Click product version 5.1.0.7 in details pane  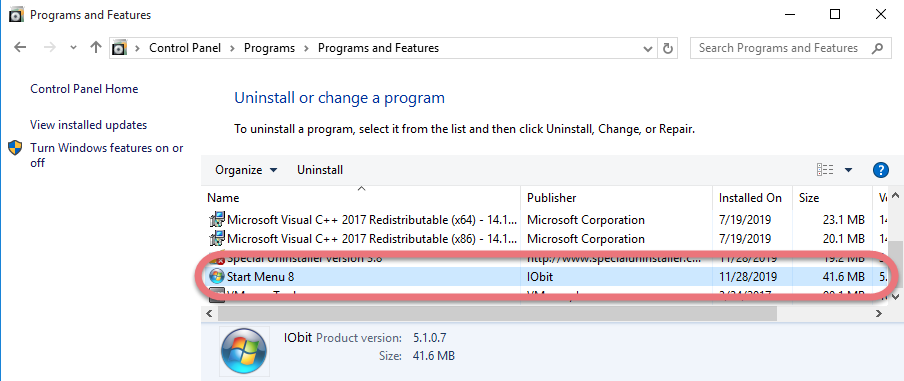click(x=430, y=338)
